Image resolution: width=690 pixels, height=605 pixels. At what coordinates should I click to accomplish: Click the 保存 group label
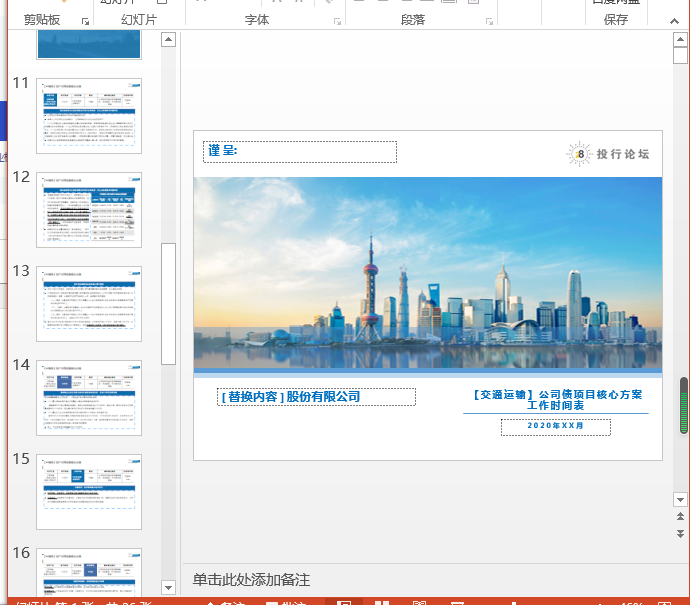(616, 20)
